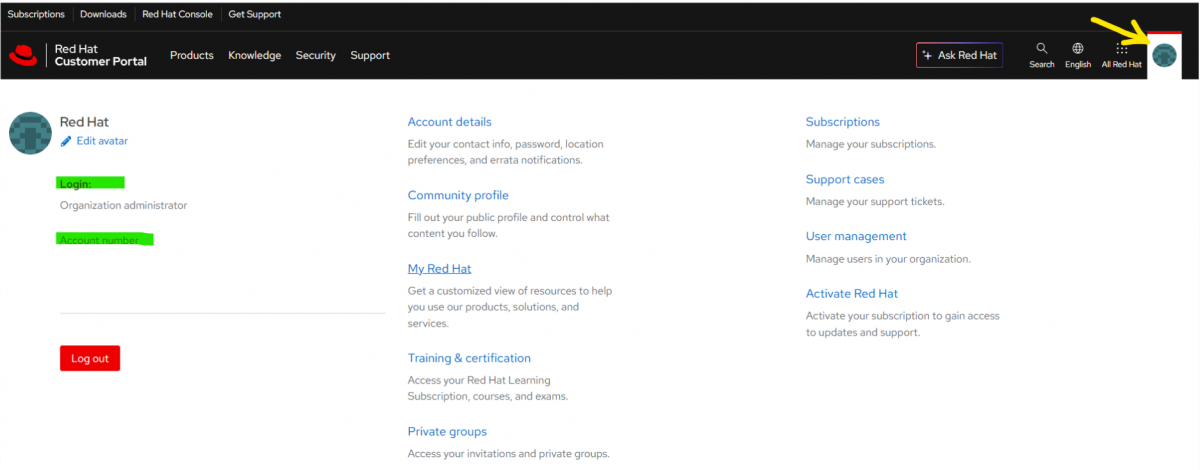This screenshot has height=470, width=1200.
Task: Click the Red Hat logo icon
Action: pos(23,56)
